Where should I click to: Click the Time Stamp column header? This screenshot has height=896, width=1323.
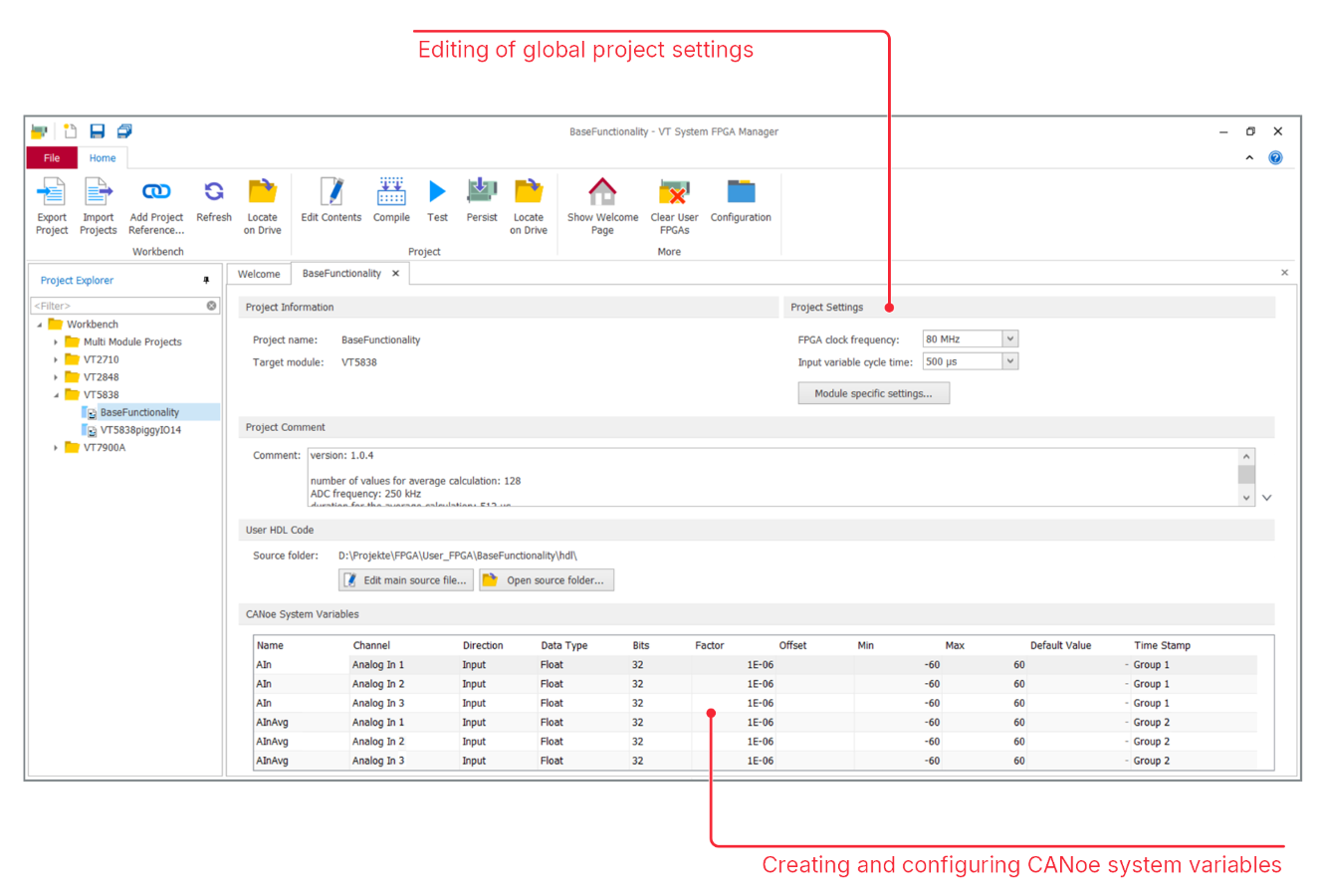[x=1162, y=645]
